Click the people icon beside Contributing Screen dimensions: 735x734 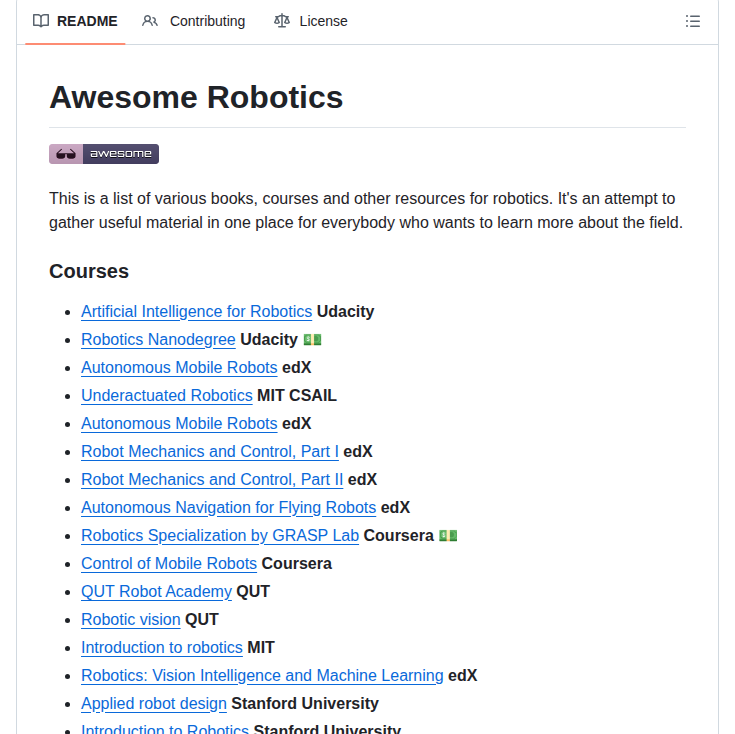150,21
